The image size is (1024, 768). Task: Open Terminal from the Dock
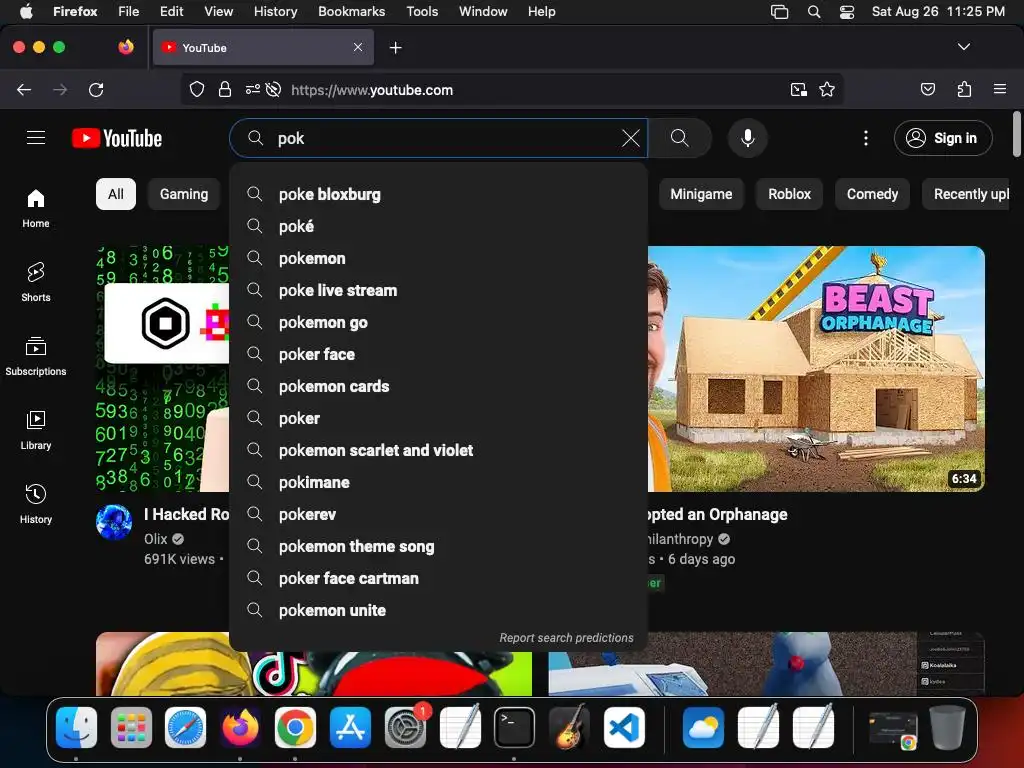514,728
